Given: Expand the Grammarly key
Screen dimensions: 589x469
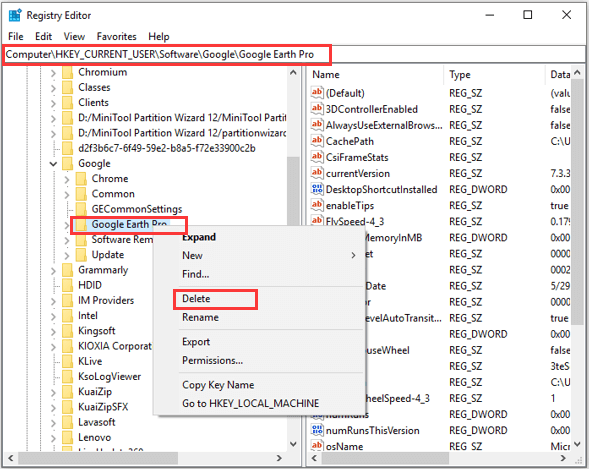Looking at the screenshot, I should [x=53, y=270].
